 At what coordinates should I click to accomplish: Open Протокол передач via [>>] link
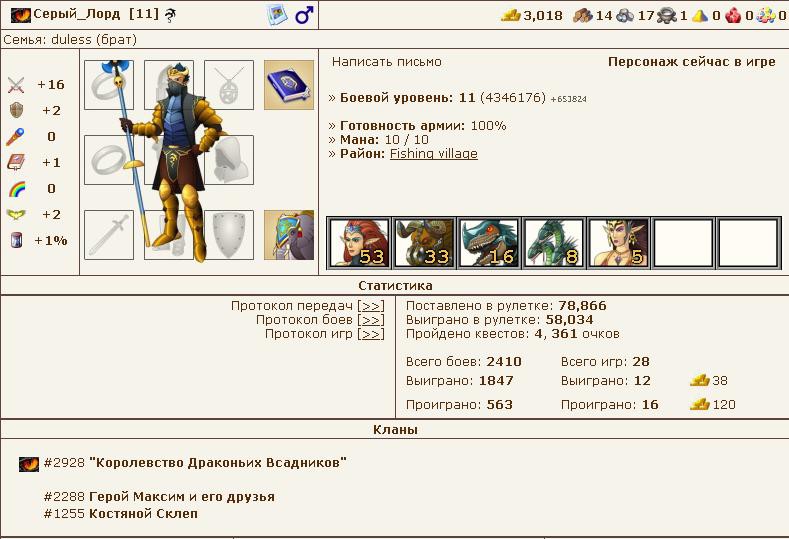[371, 306]
